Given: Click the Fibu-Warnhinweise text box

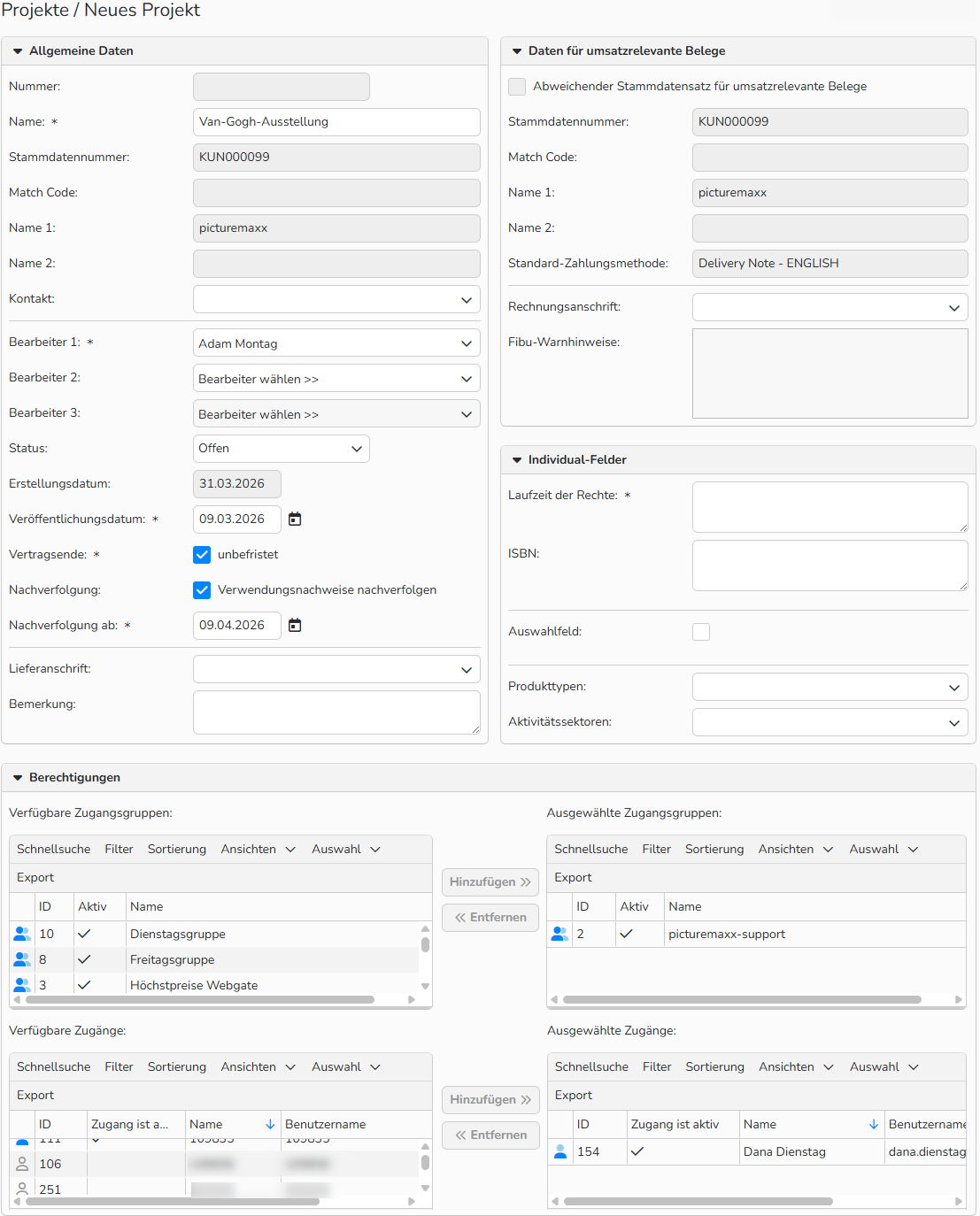Looking at the screenshot, I should point(830,373).
